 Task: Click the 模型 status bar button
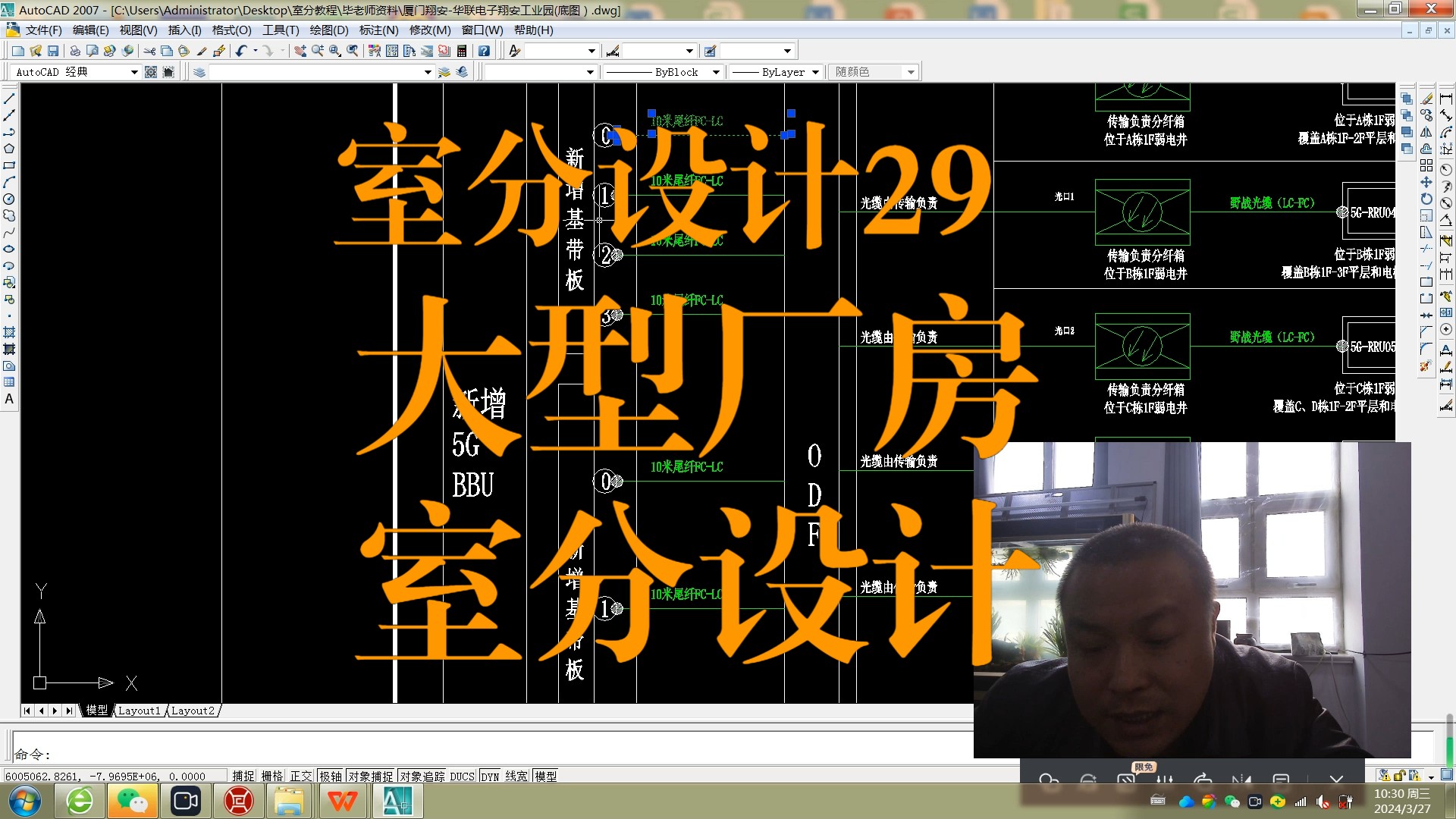click(x=546, y=776)
